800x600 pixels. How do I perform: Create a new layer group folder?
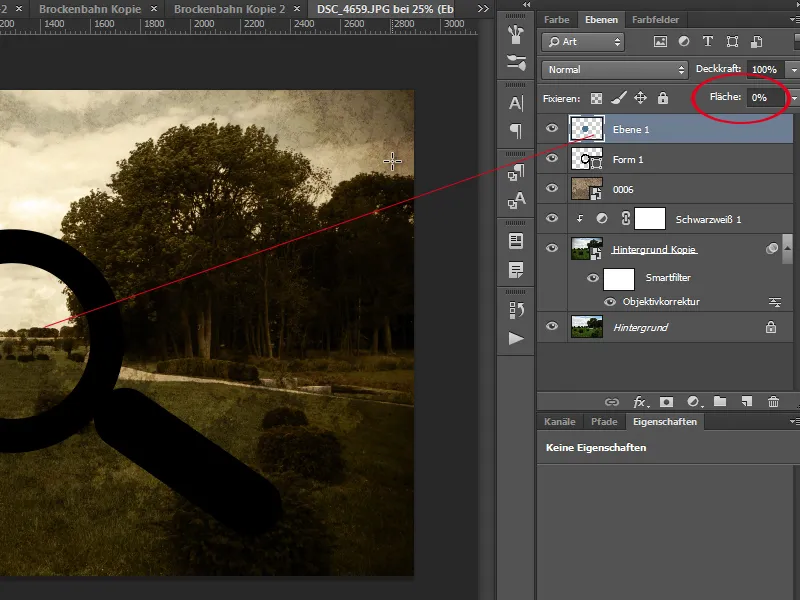(x=720, y=402)
